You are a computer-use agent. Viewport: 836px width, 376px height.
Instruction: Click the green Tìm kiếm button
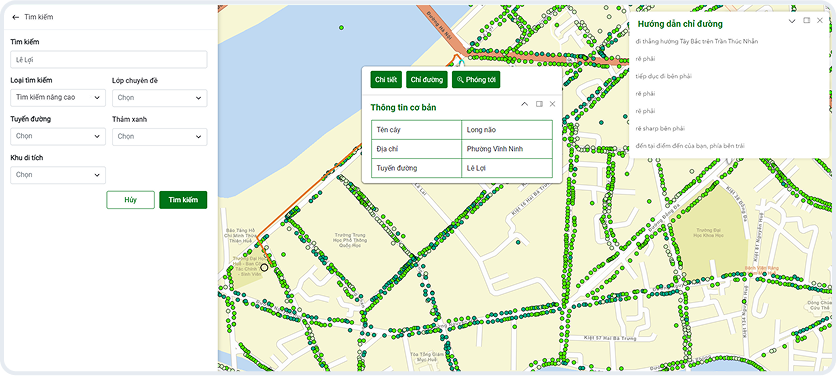coord(183,200)
